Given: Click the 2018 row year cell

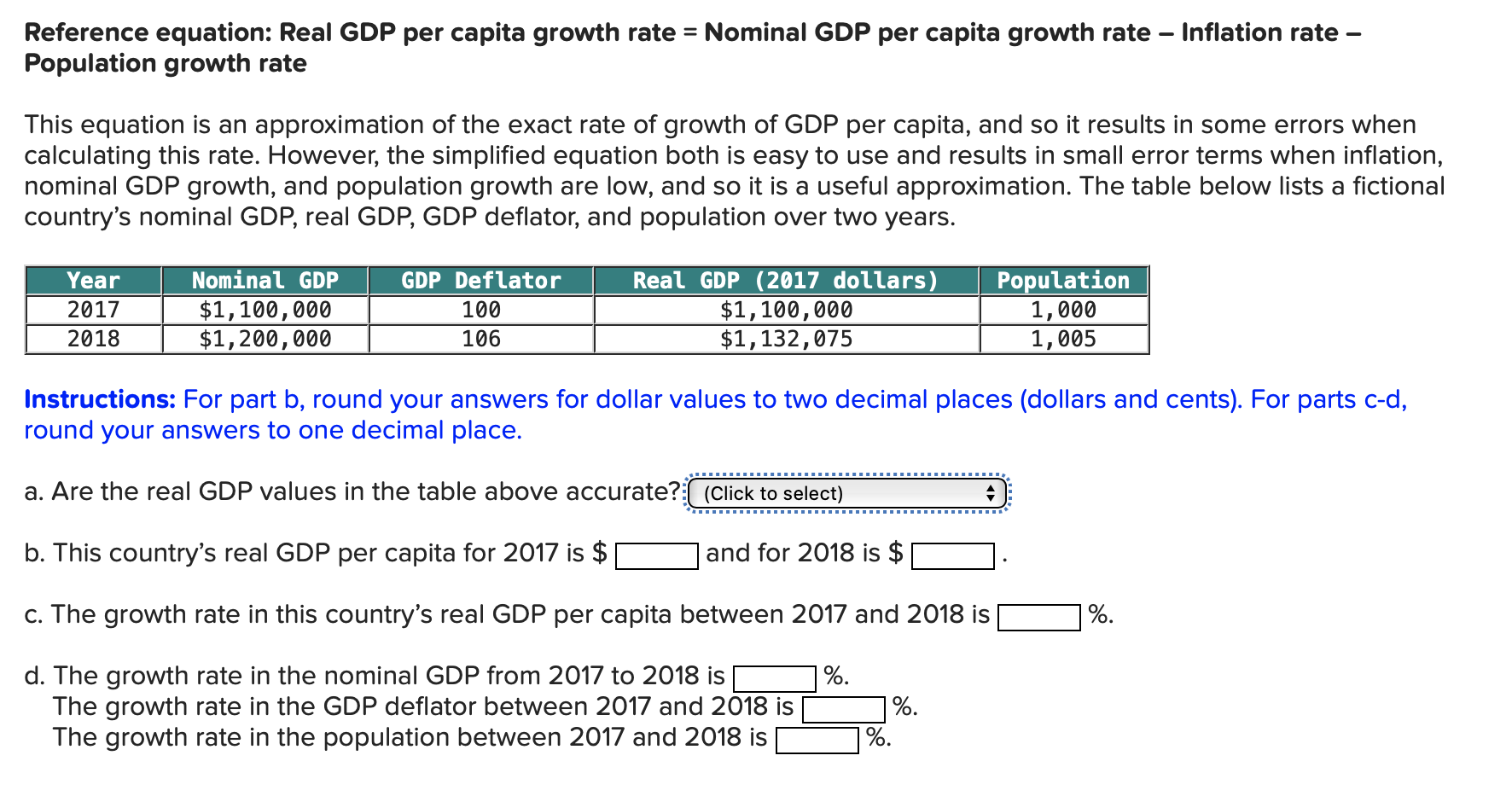Looking at the screenshot, I should coord(93,339).
